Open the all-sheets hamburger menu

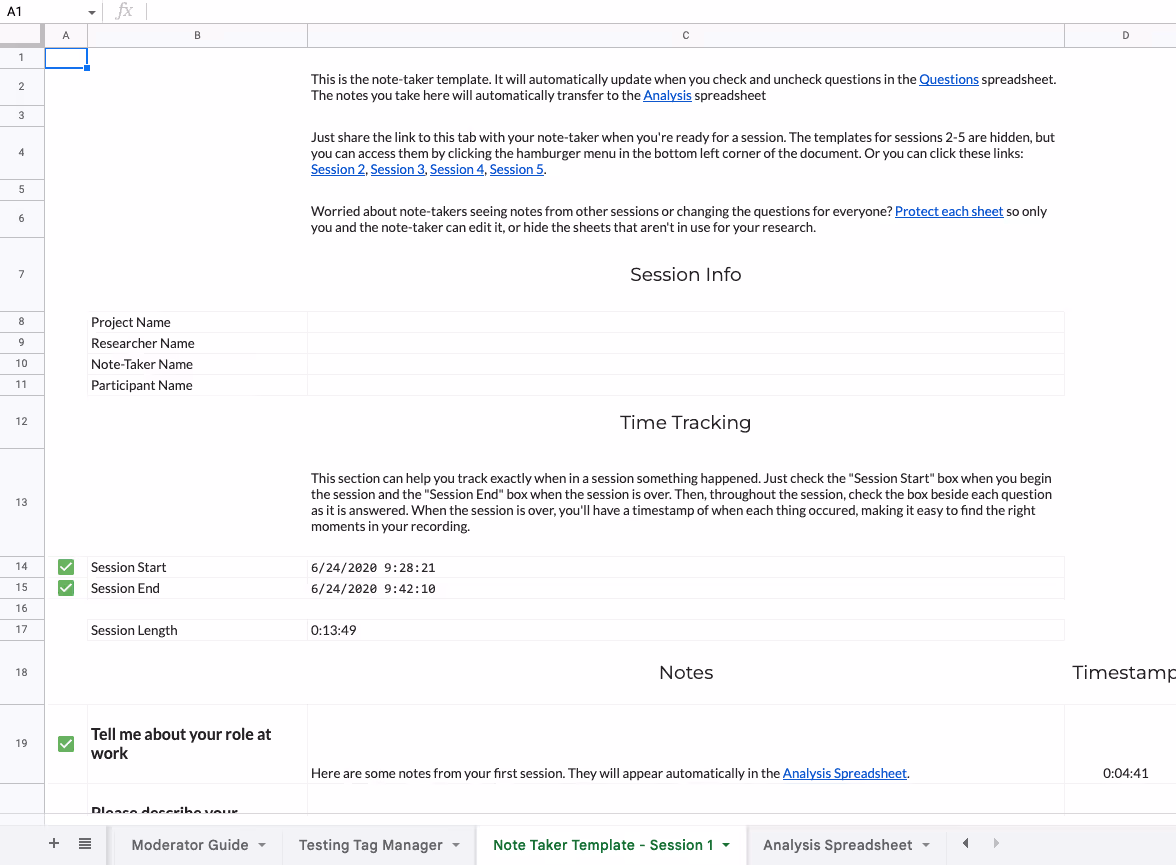tap(86, 843)
